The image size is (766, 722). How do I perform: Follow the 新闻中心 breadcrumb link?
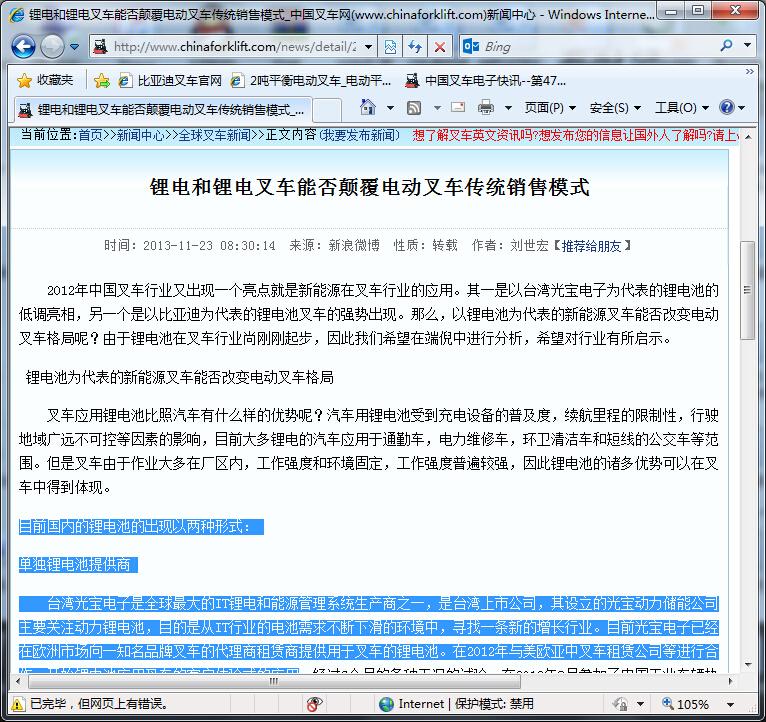pos(140,135)
